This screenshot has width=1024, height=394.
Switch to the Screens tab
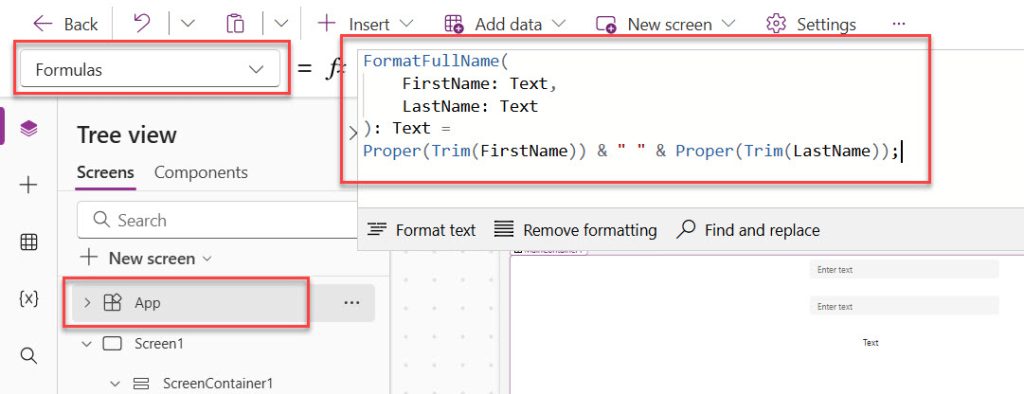tap(105, 172)
